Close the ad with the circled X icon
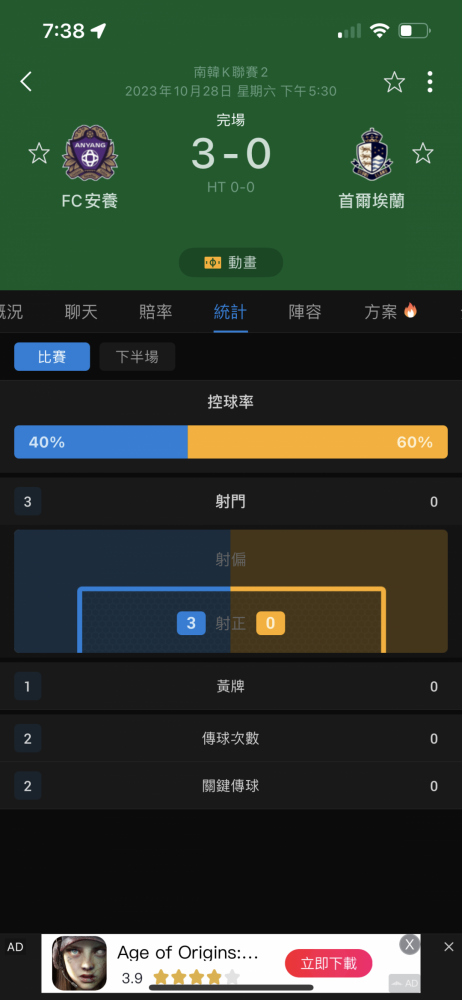The image size is (462, 1000). click(410, 945)
